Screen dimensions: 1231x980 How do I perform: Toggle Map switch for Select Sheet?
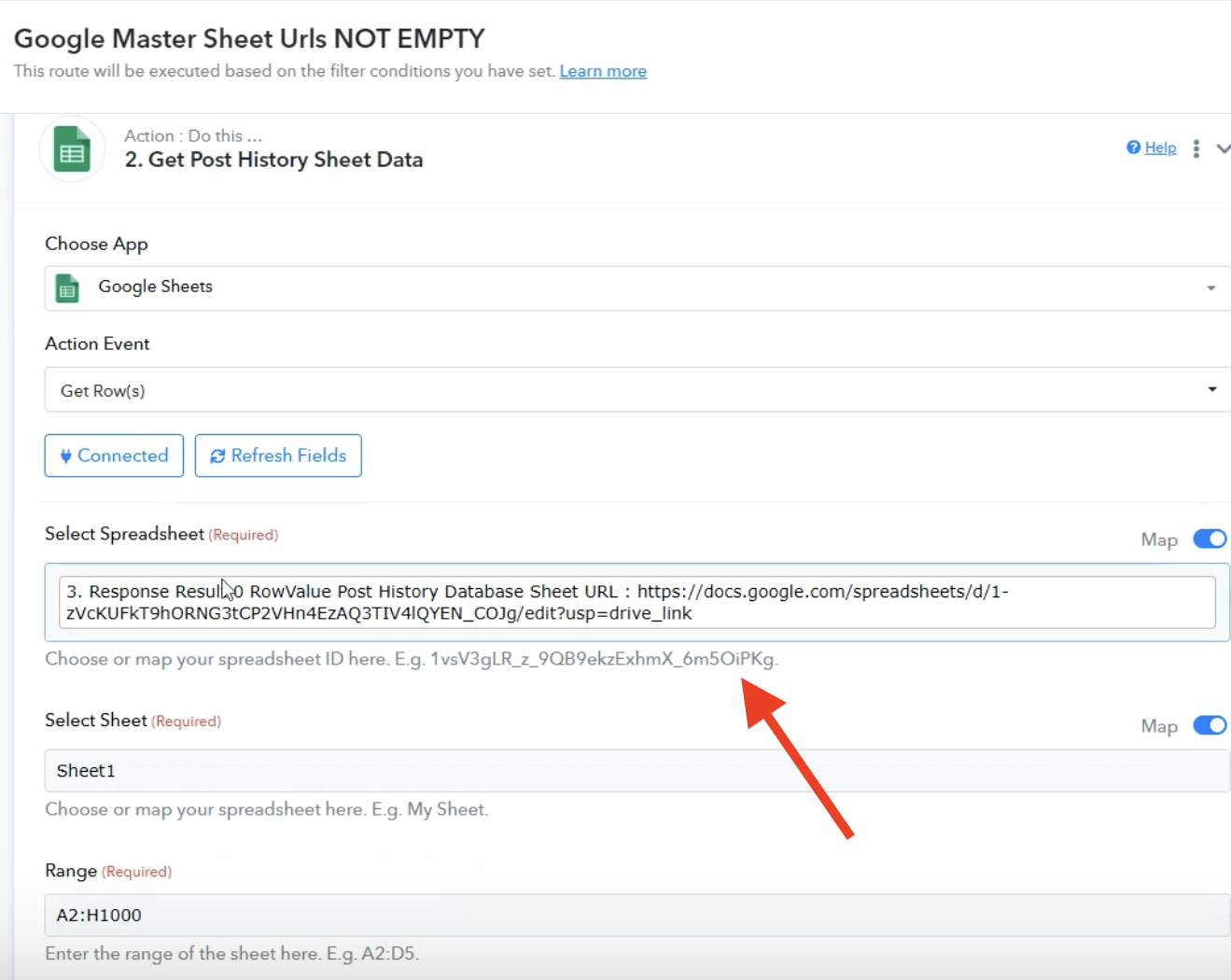(x=1210, y=725)
